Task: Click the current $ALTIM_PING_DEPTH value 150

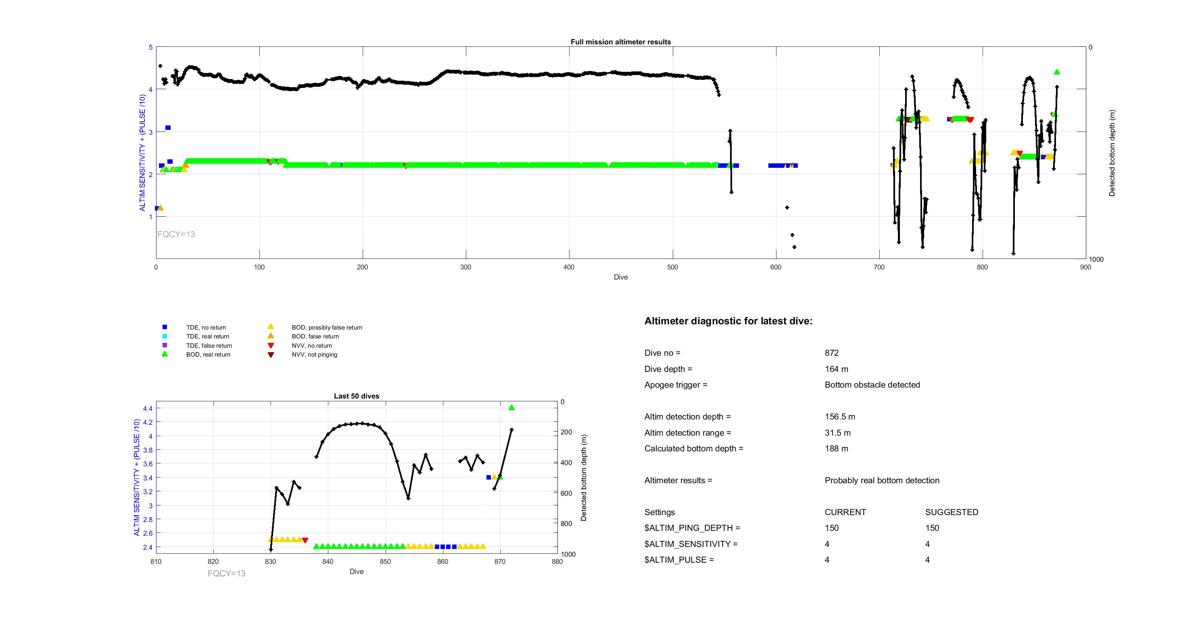Action: click(832, 528)
